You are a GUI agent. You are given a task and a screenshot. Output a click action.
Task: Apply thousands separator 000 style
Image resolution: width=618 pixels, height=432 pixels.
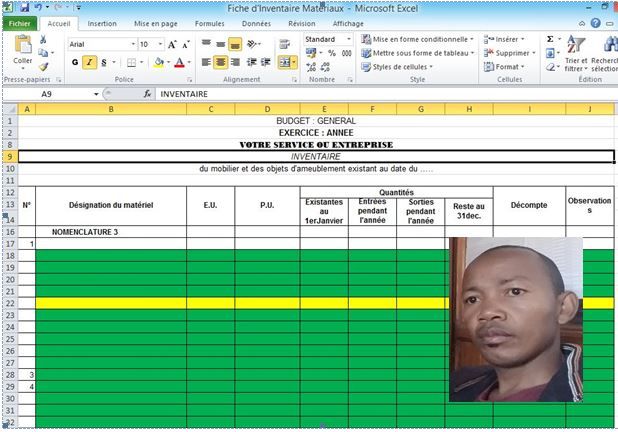346,53
